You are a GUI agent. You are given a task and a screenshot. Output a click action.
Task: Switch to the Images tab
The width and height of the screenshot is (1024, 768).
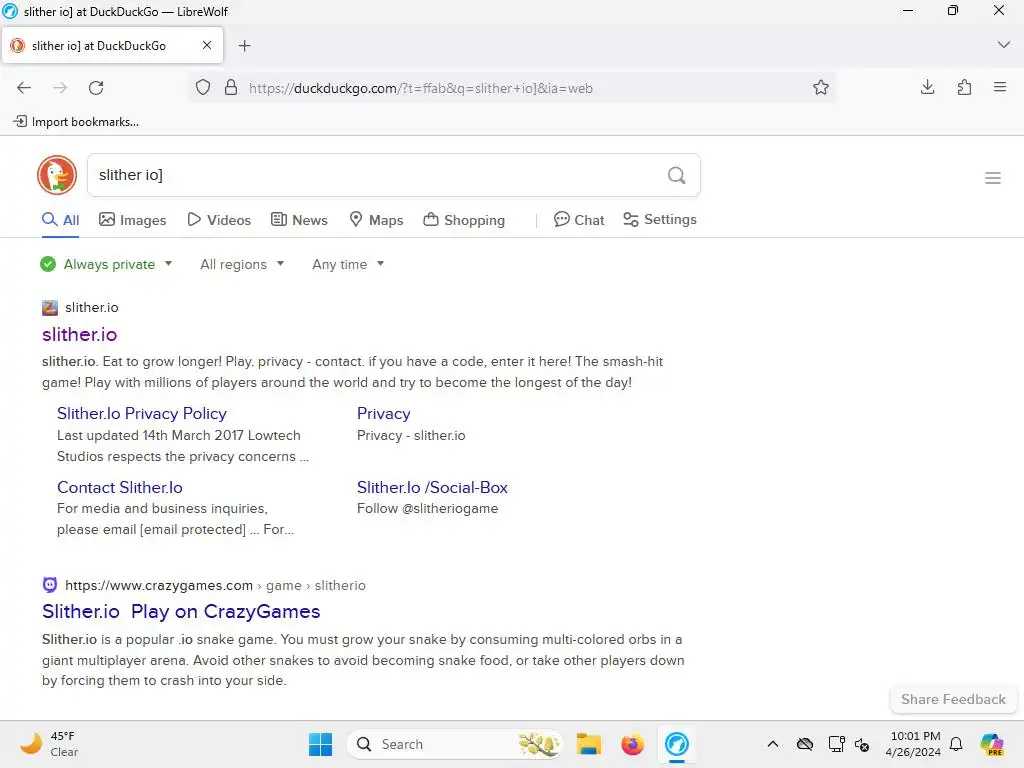pos(133,220)
